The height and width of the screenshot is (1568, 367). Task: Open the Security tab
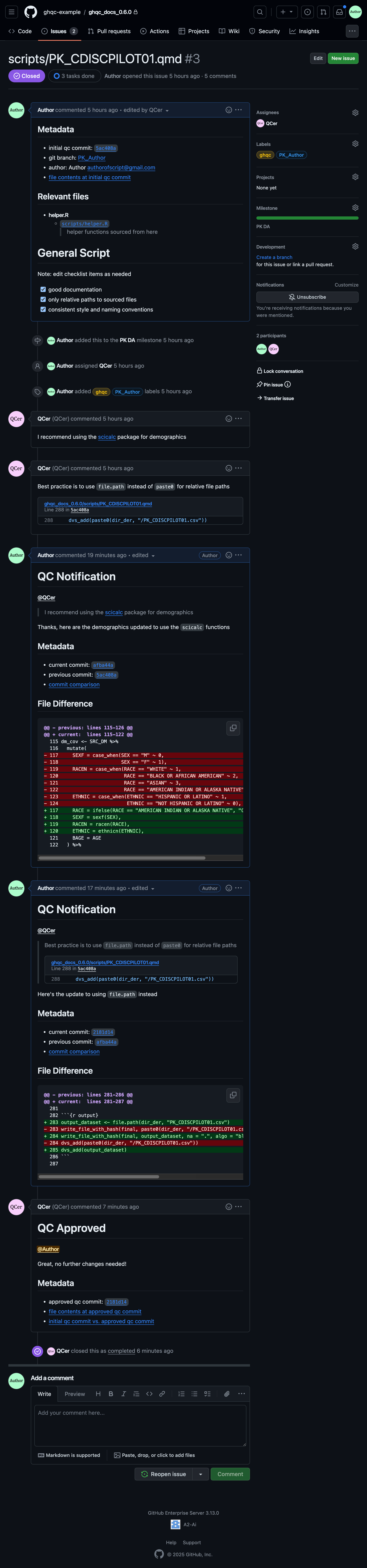click(x=265, y=31)
